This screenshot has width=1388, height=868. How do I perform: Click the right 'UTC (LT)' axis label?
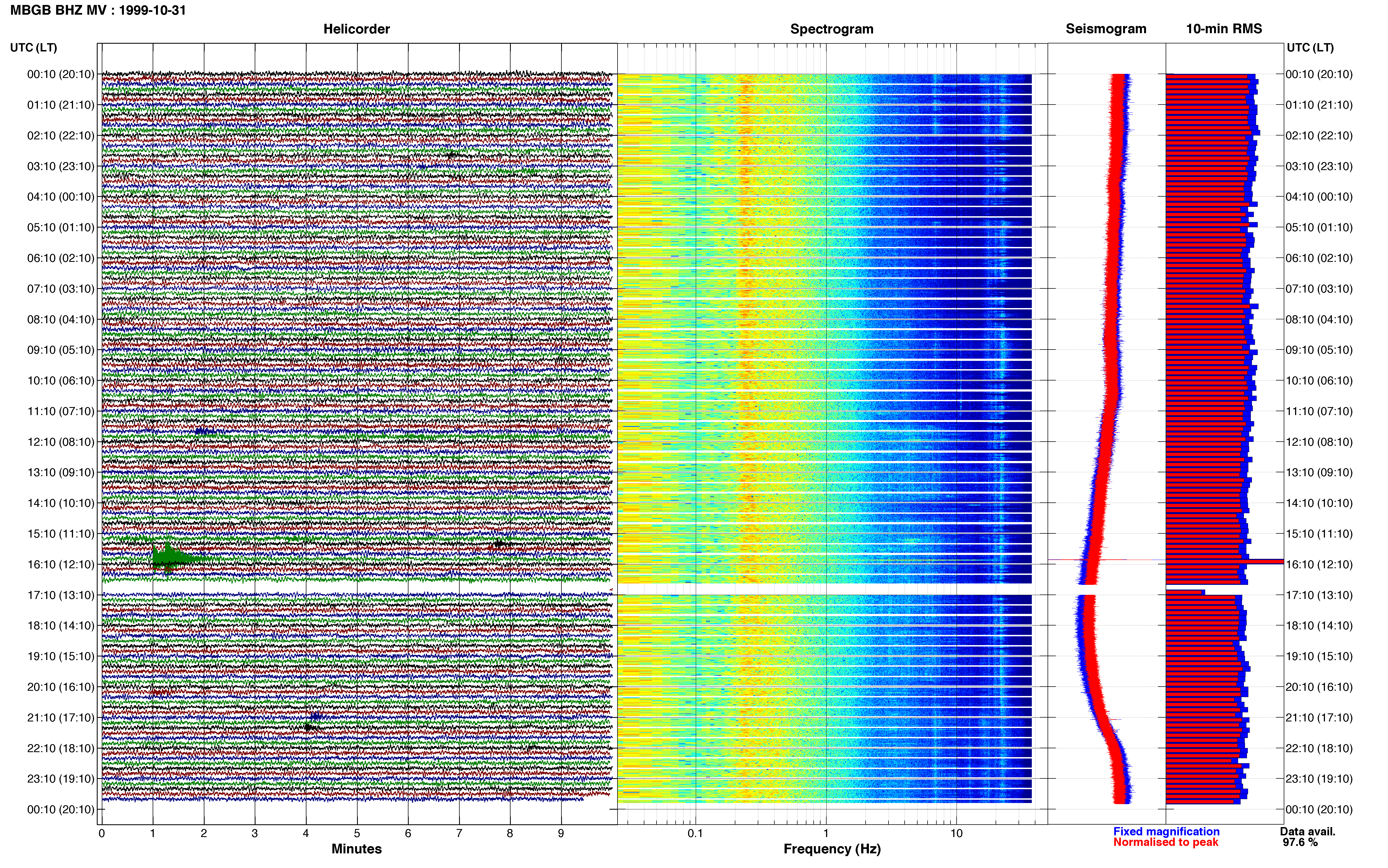pos(1311,48)
